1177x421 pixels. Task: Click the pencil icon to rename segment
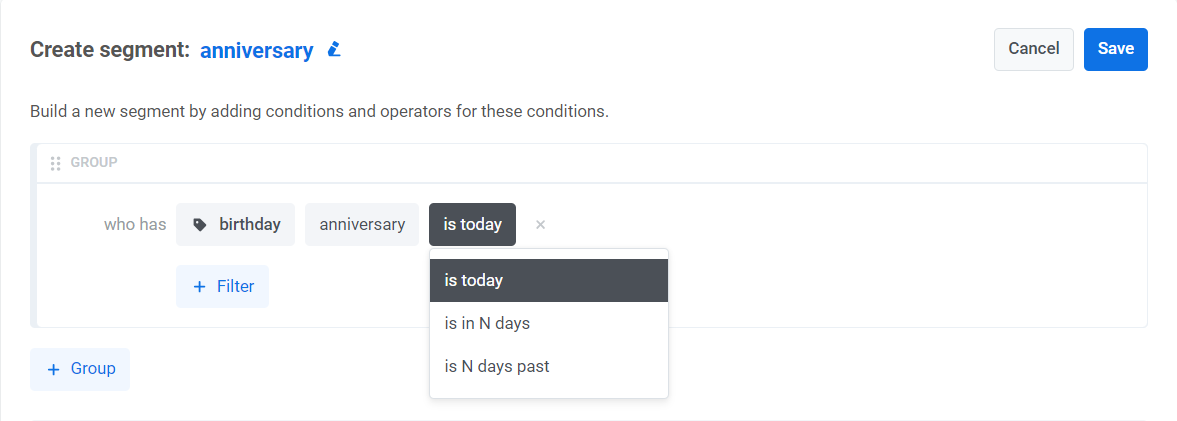[x=334, y=49]
